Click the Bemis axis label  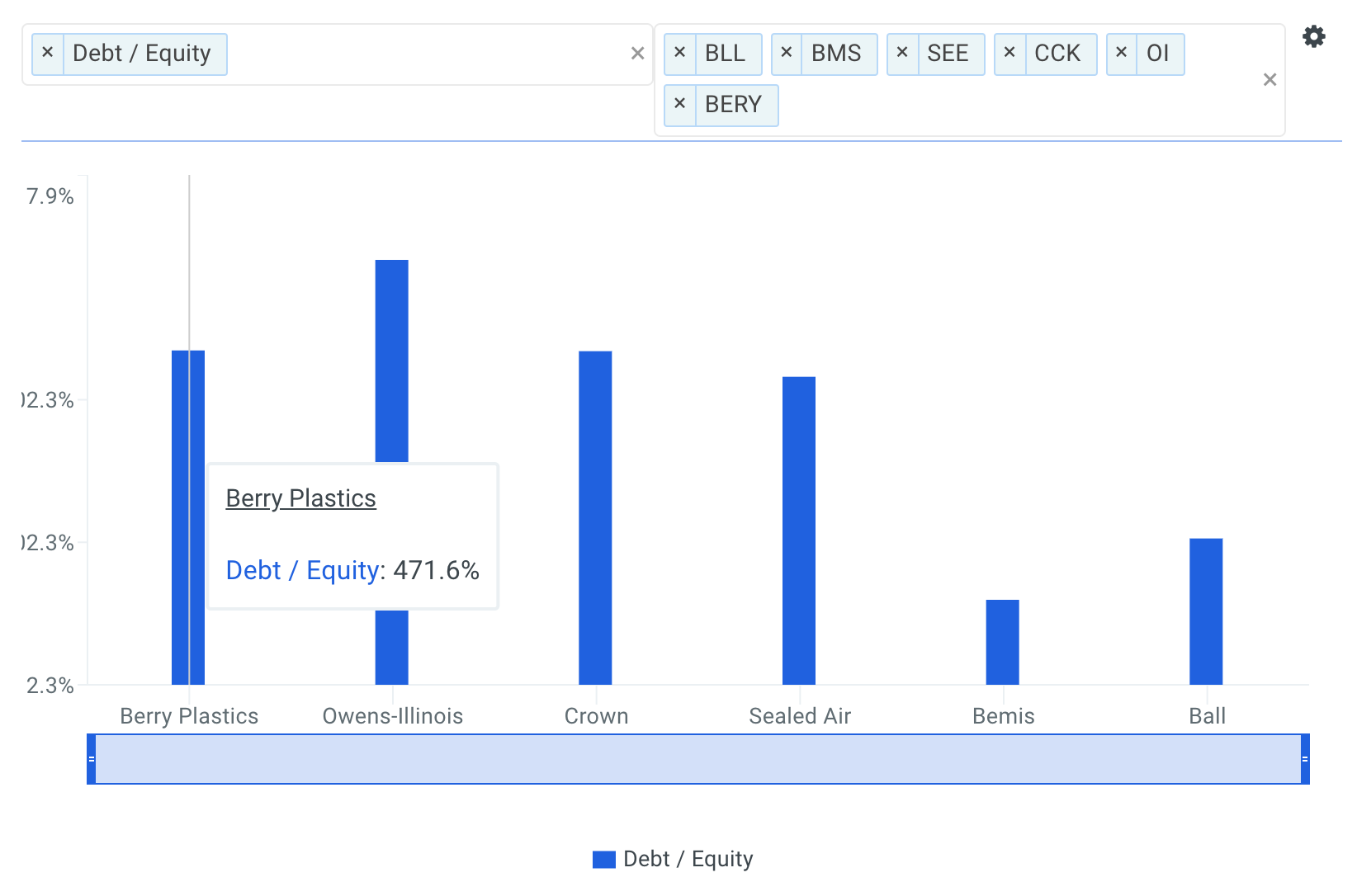(1004, 715)
